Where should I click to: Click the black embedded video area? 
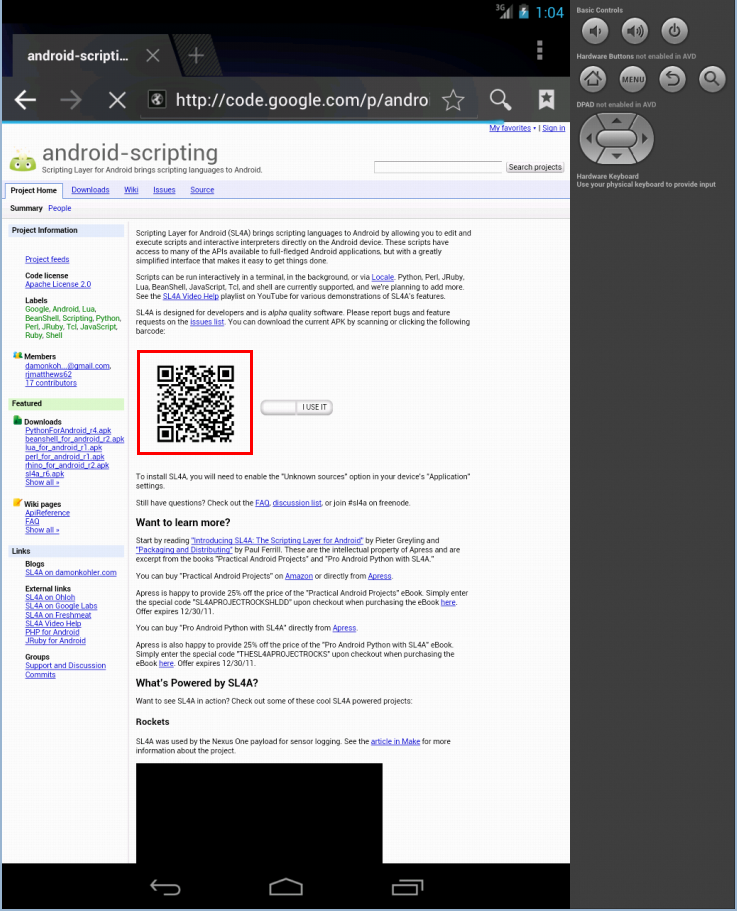click(259, 813)
